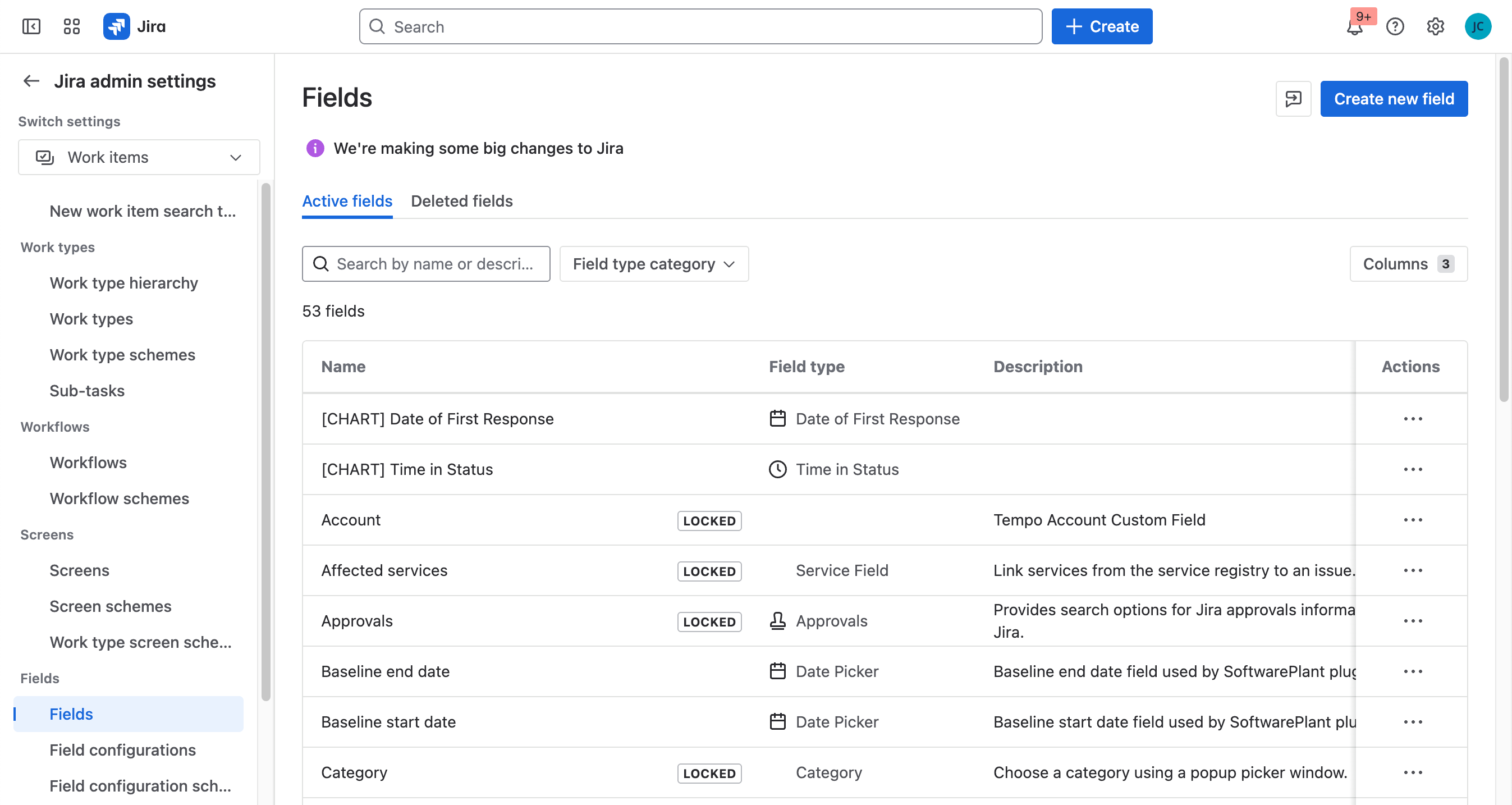Click the Jira logo icon
This screenshot has height=805, width=1512.
pyautogui.click(x=116, y=26)
